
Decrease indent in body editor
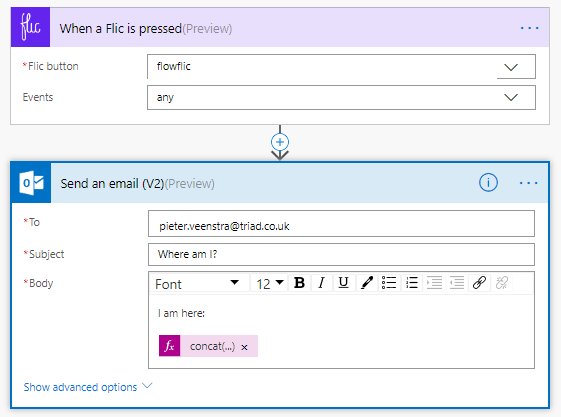[457, 283]
